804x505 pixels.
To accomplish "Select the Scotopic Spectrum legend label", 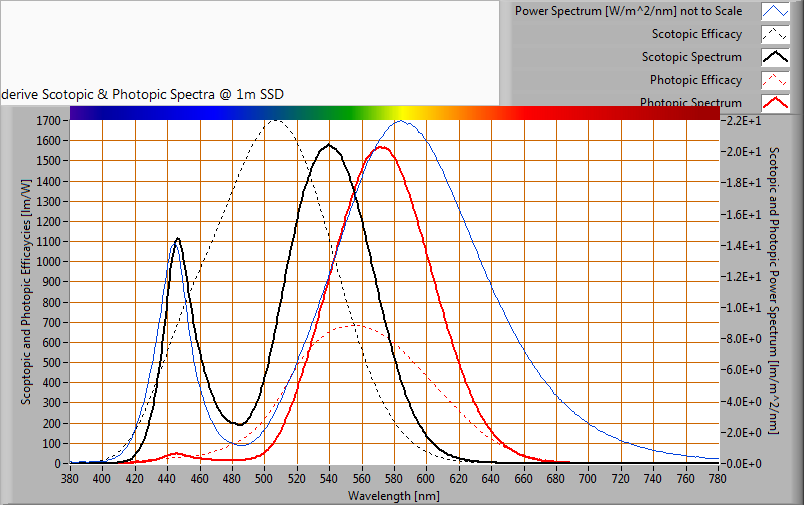I will (x=691, y=58).
